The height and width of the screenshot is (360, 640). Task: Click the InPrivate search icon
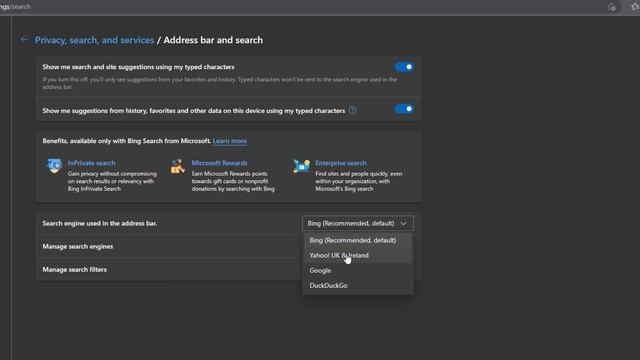[x=54, y=166]
